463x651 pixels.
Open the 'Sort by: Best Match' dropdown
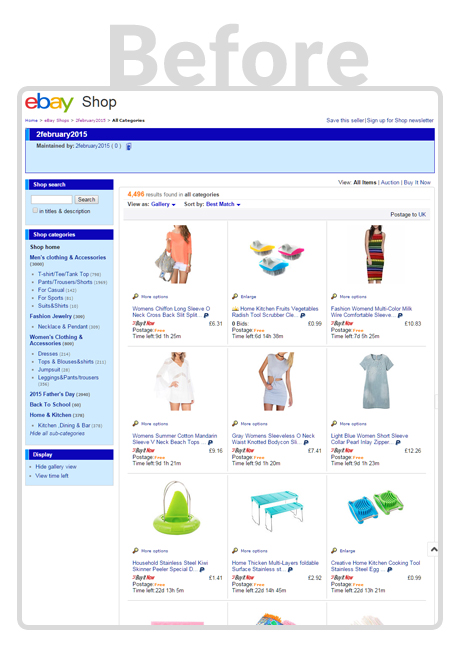pos(223,204)
